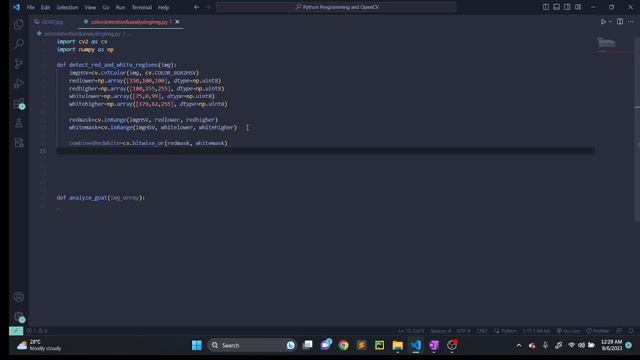Toggle the bottom panel layout icon

(556, 7)
